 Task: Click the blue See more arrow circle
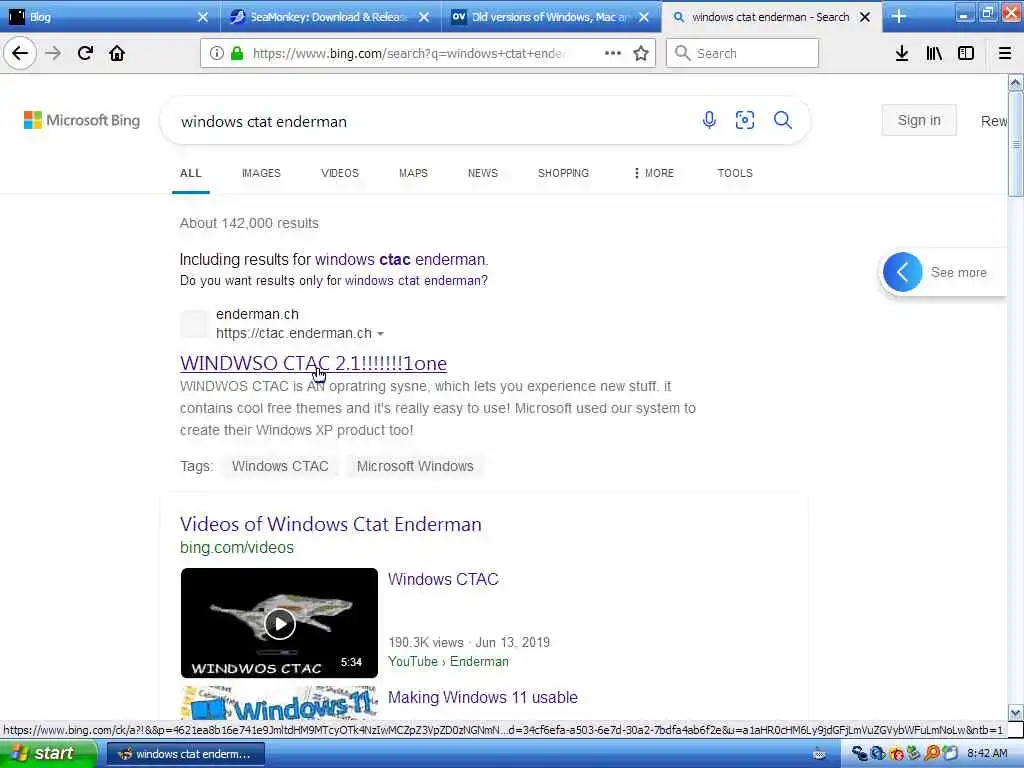pyautogui.click(x=903, y=272)
